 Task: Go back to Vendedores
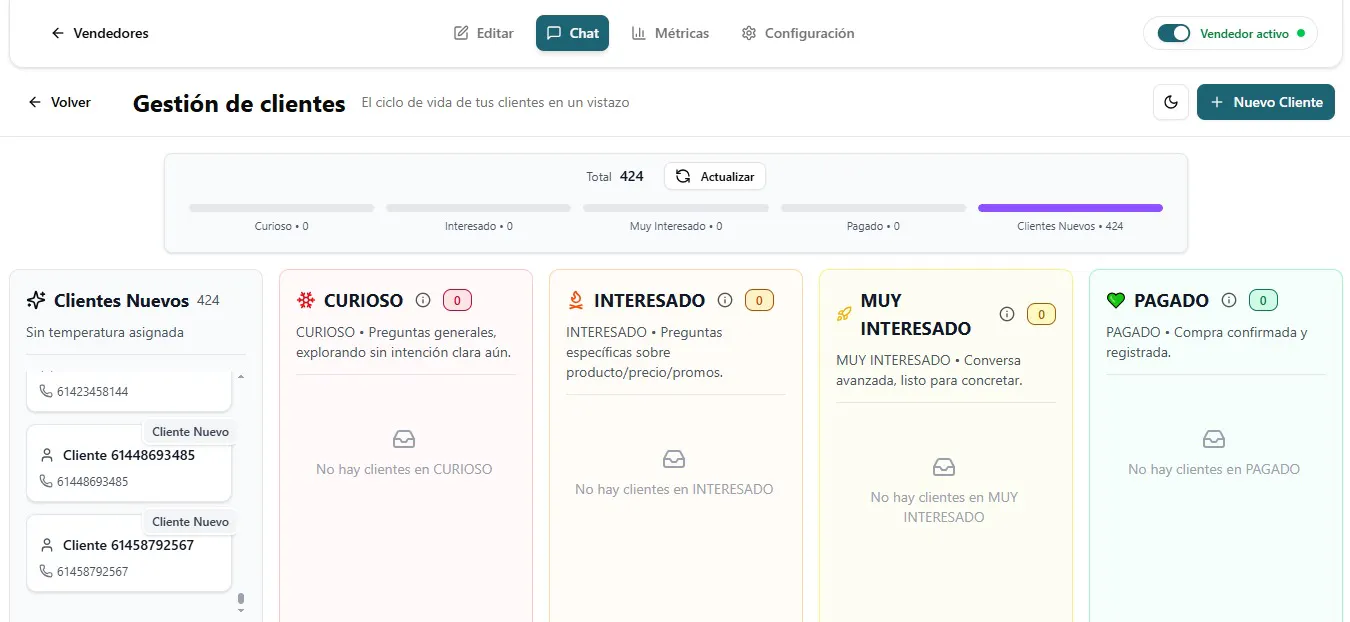pyautogui.click(x=100, y=33)
